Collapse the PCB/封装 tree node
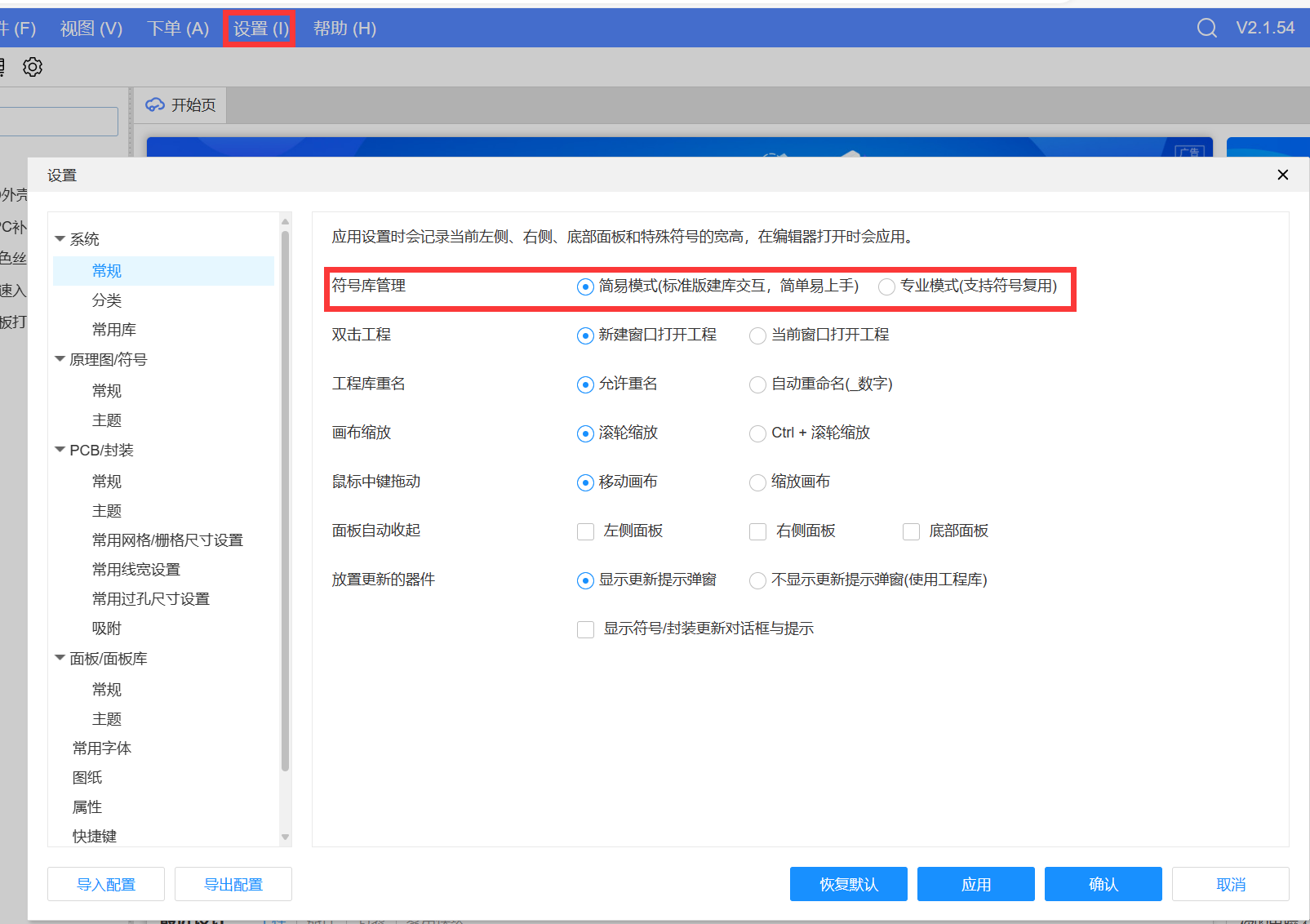The image size is (1310, 924). (60, 449)
